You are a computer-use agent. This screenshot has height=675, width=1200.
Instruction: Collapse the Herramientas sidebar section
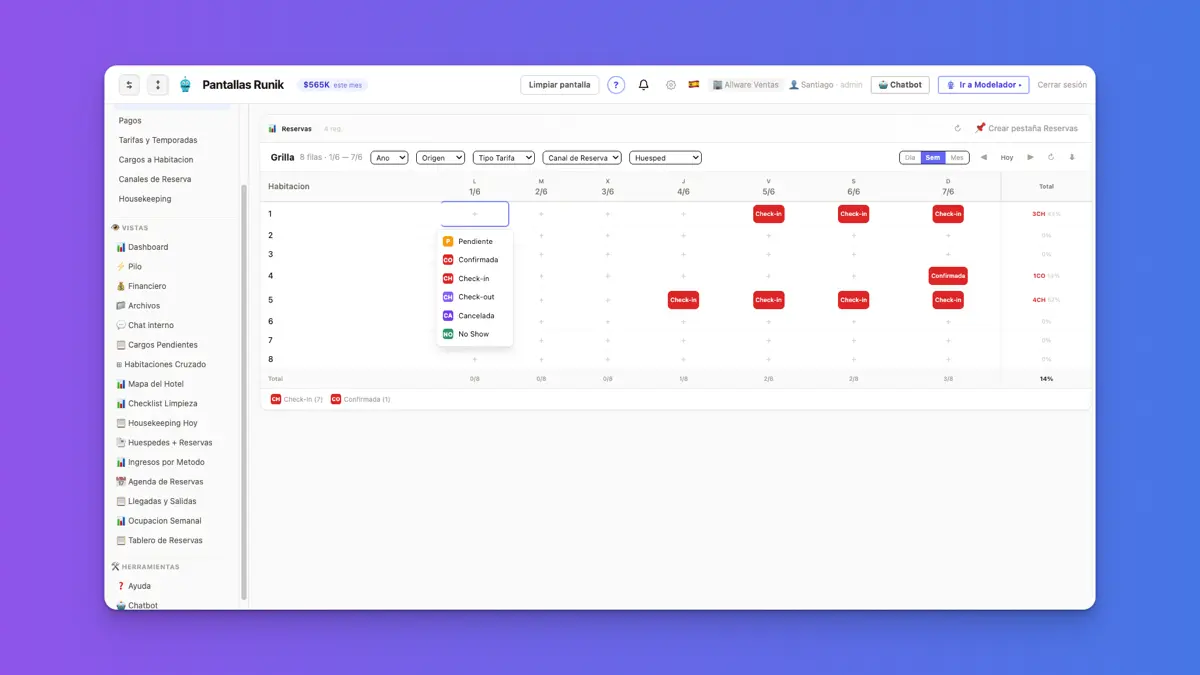pyautogui.click(x=145, y=567)
